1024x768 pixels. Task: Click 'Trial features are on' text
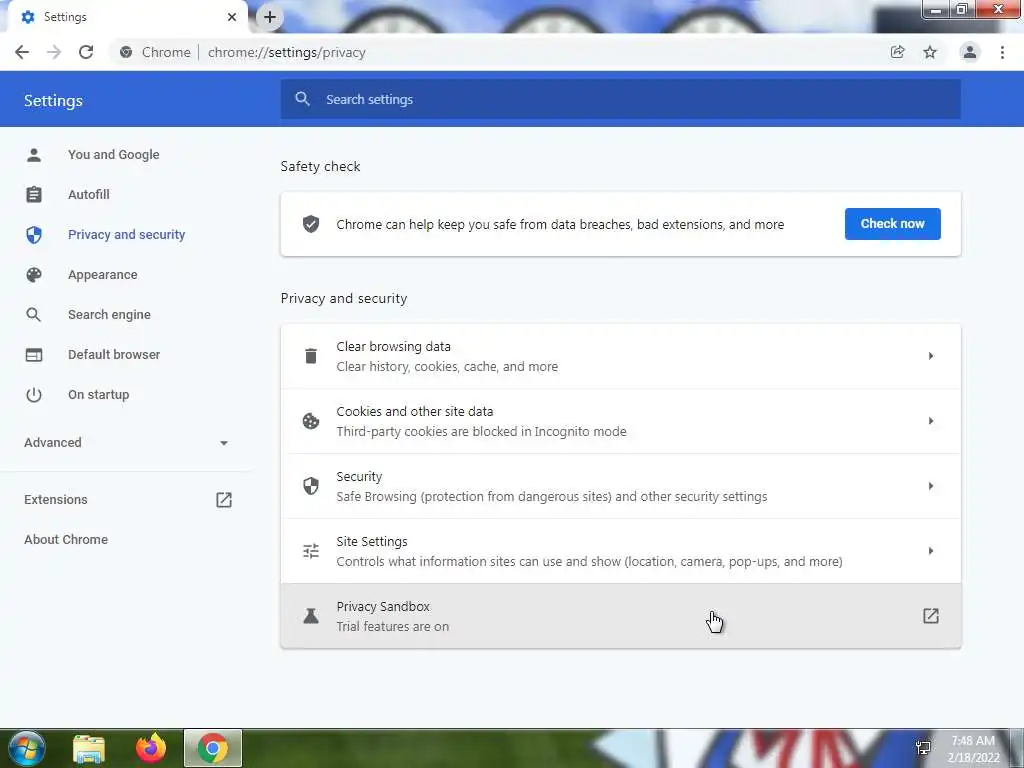pos(392,626)
